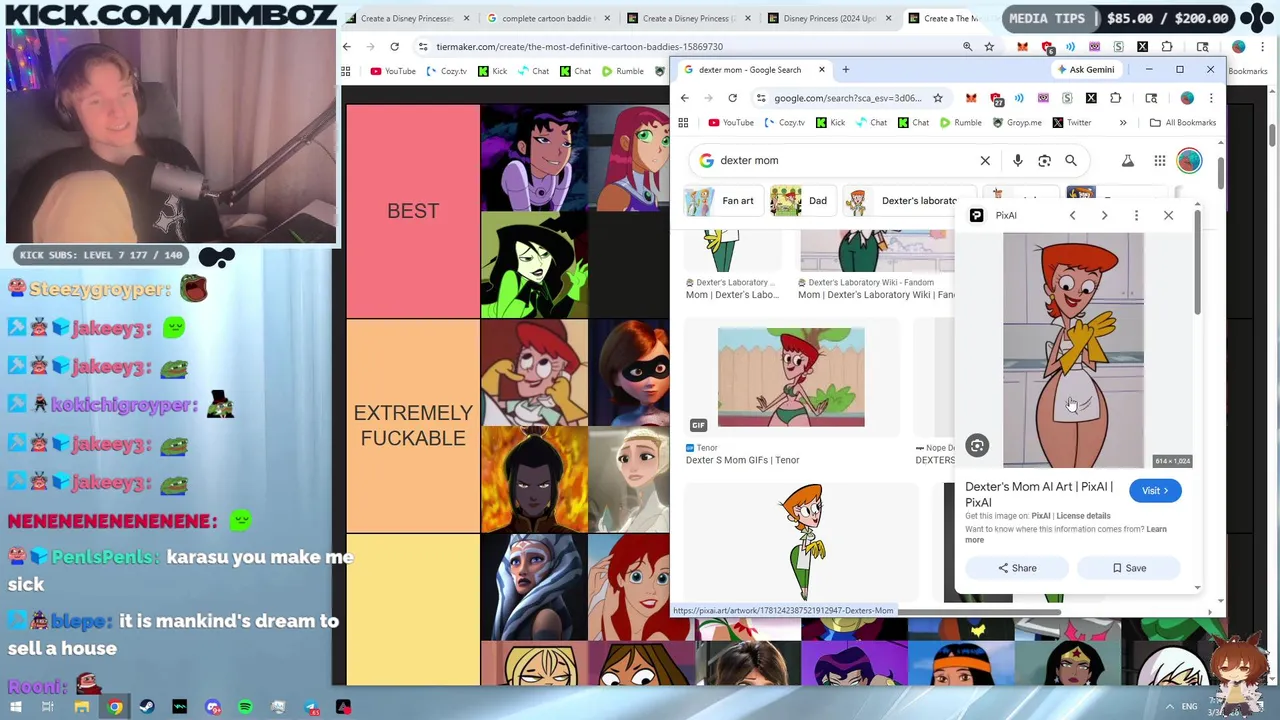Click the Visit button for PixAI

tap(1155, 491)
